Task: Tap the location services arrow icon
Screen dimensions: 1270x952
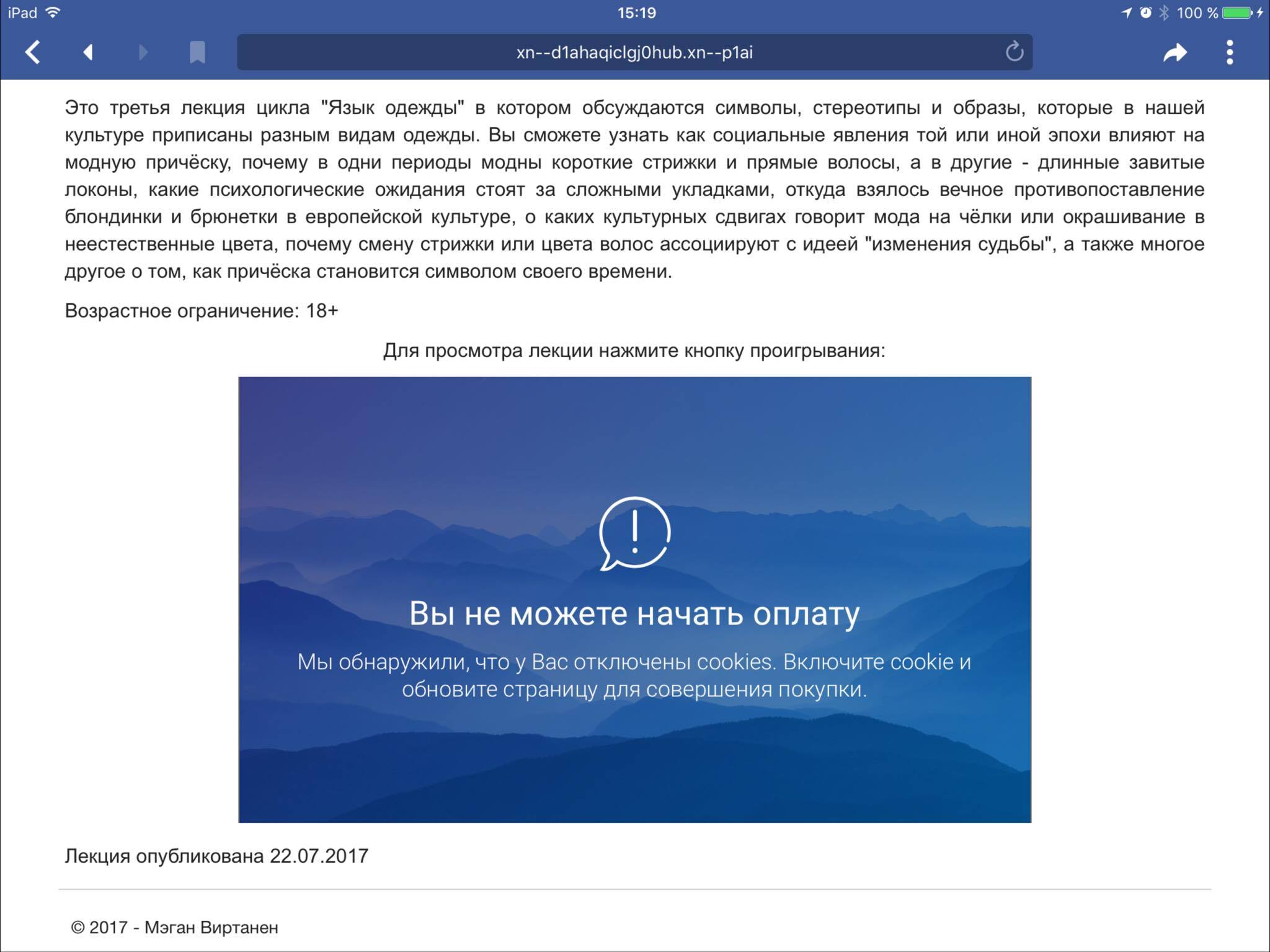Action: (x=1127, y=13)
